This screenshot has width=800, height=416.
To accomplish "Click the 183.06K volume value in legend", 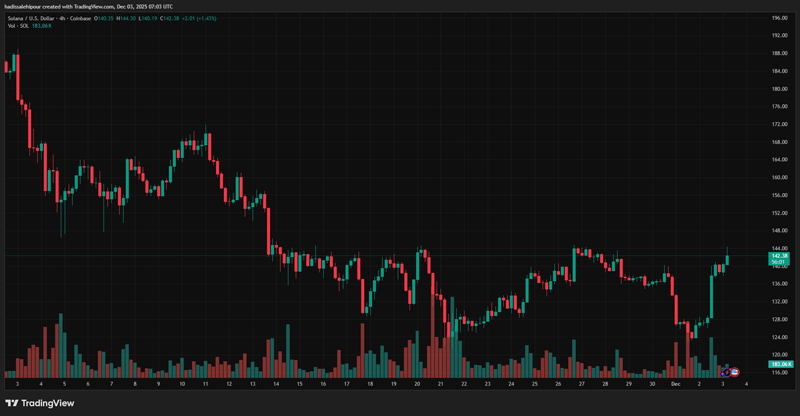I will tap(44, 25).
